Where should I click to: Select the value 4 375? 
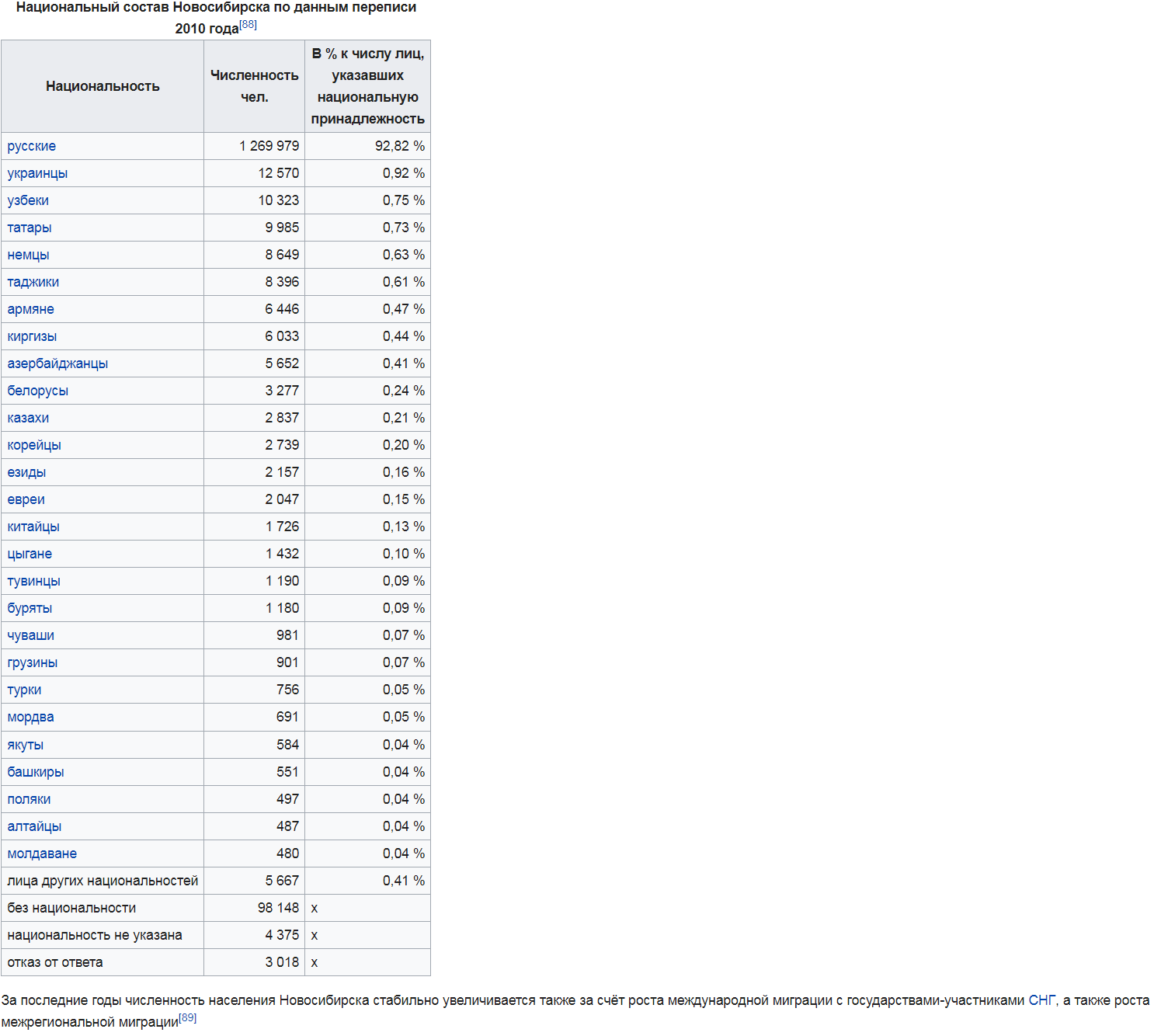pos(282,935)
